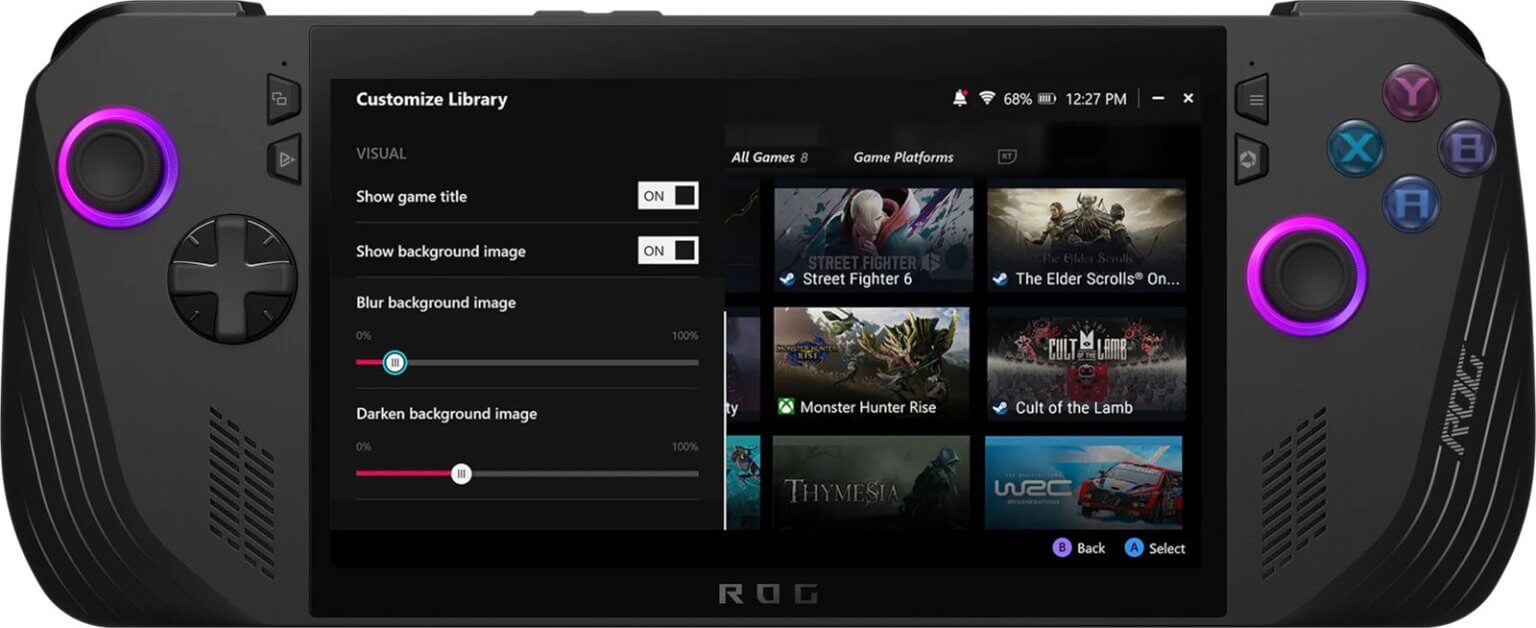
Task: Toggle the Show background image switch
Action: point(668,251)
